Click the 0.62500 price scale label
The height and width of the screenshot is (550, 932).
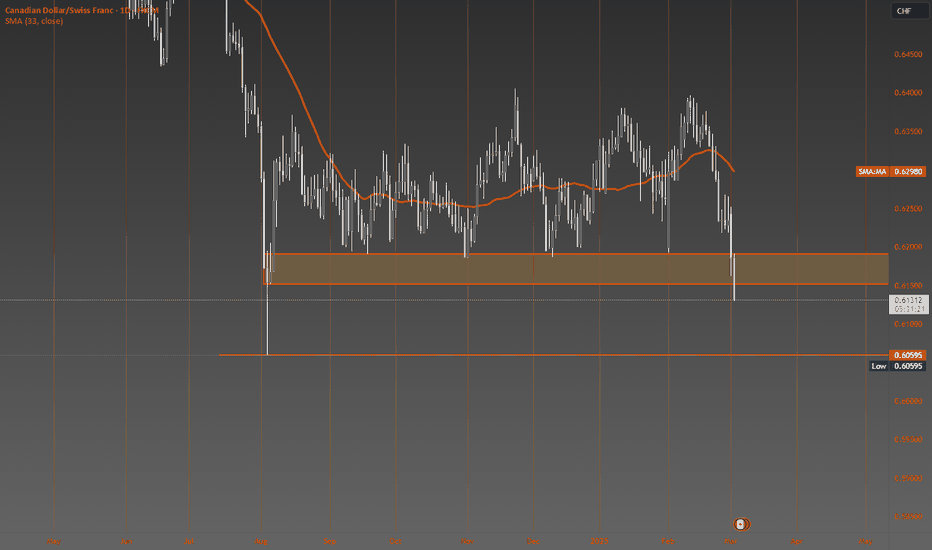[908, 209]
